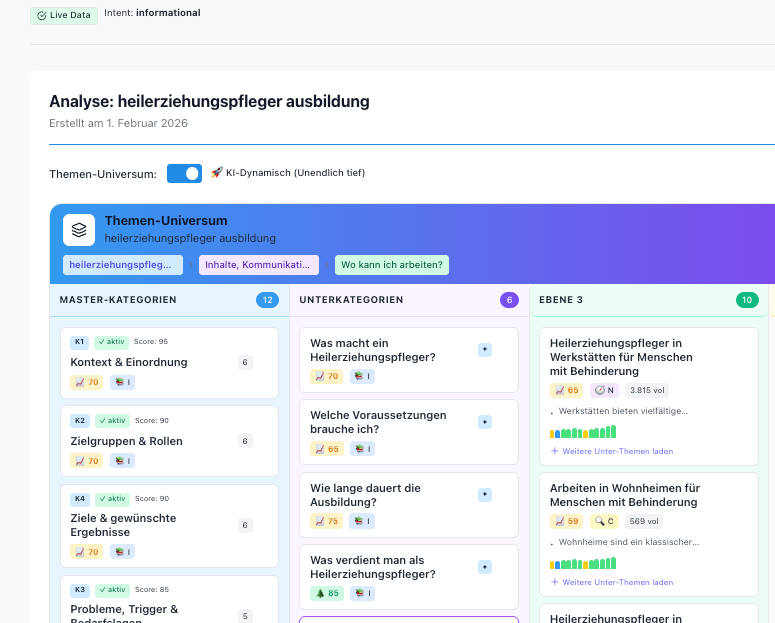775x623 pixels.
Task: Load Weitere Unter-Themen in Wohnheimen card
Action: [x=612, y=582]
